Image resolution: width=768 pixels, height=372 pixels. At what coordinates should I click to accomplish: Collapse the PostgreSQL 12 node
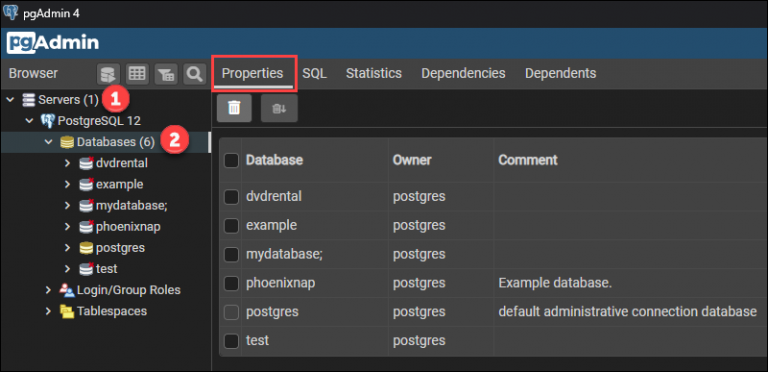(29, 121)
